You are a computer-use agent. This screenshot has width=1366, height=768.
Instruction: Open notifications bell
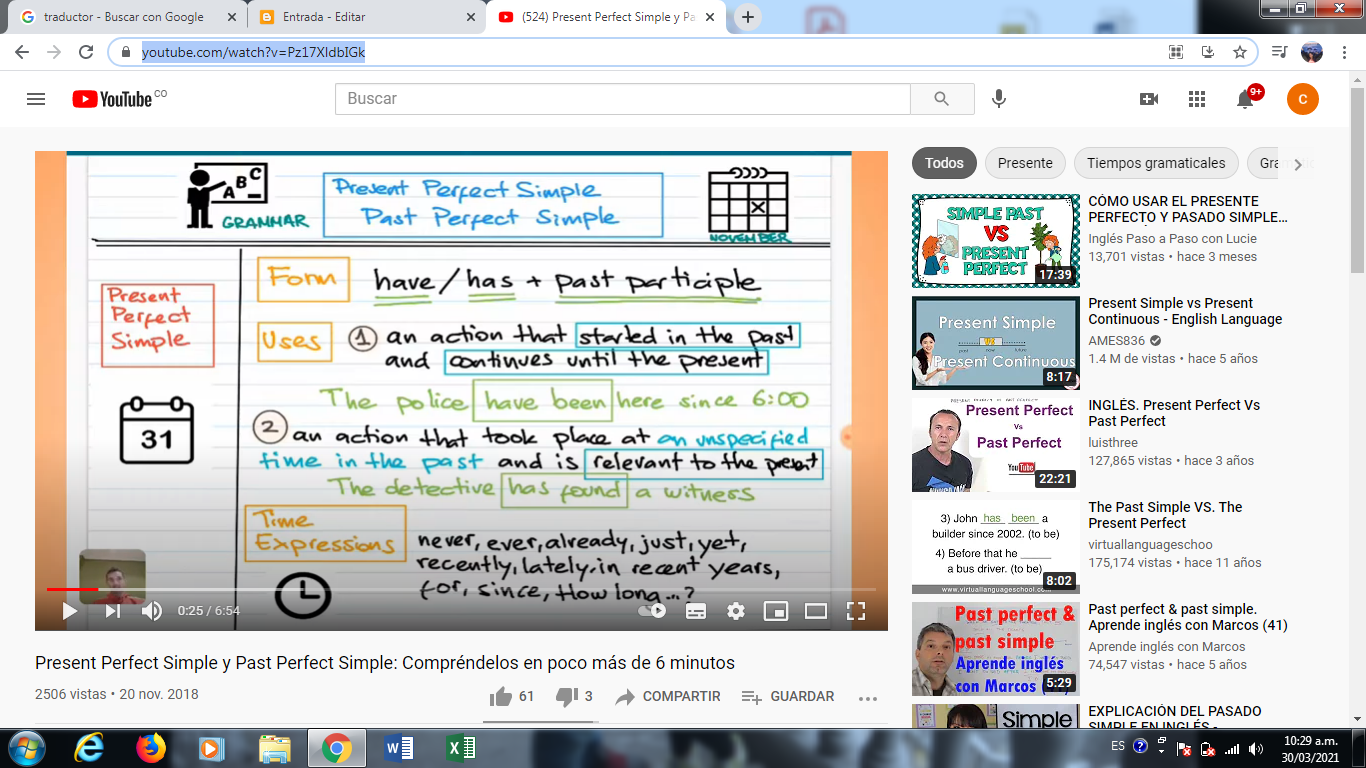point(1245,99)
